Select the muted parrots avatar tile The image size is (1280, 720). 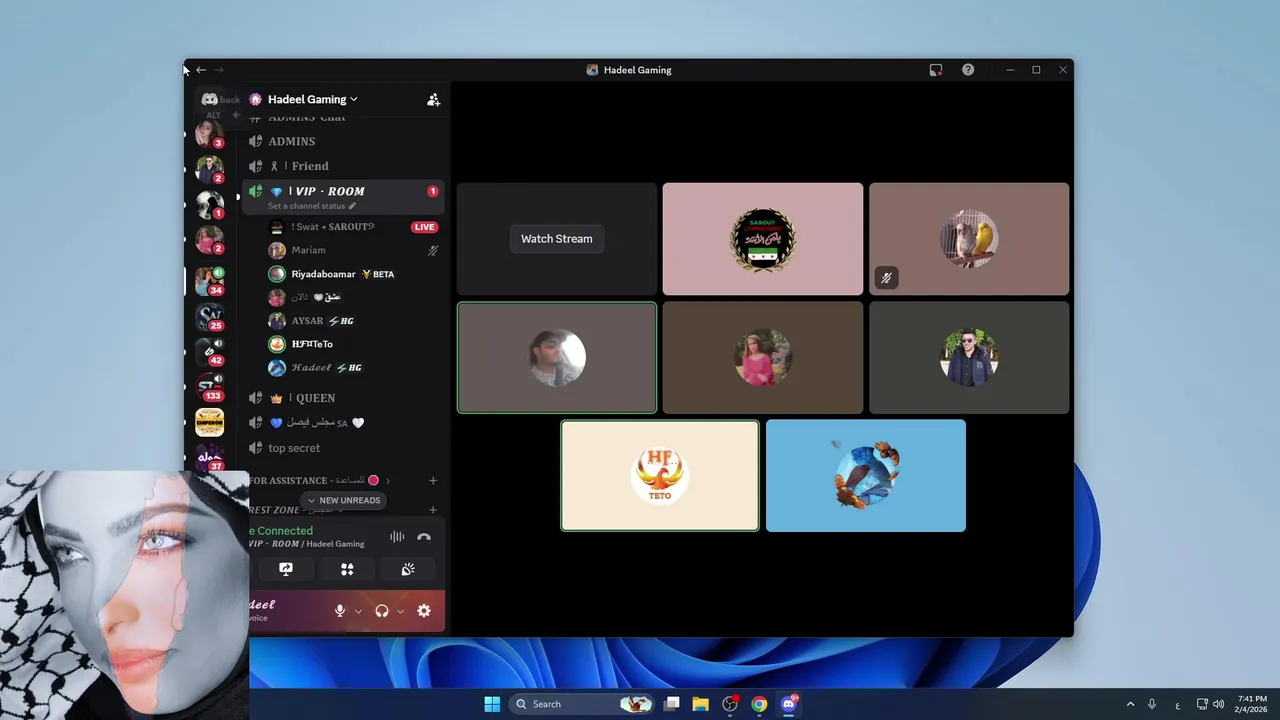pos(969,239)
